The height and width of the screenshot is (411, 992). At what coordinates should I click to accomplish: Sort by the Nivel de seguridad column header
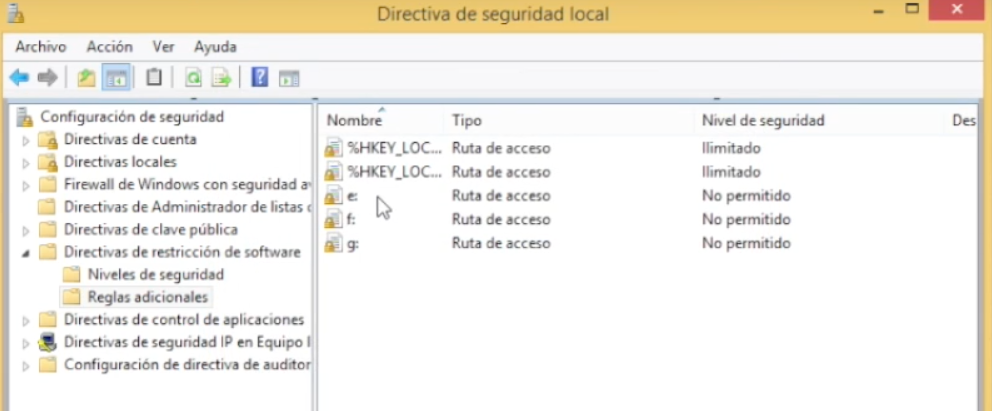(762, 120)
